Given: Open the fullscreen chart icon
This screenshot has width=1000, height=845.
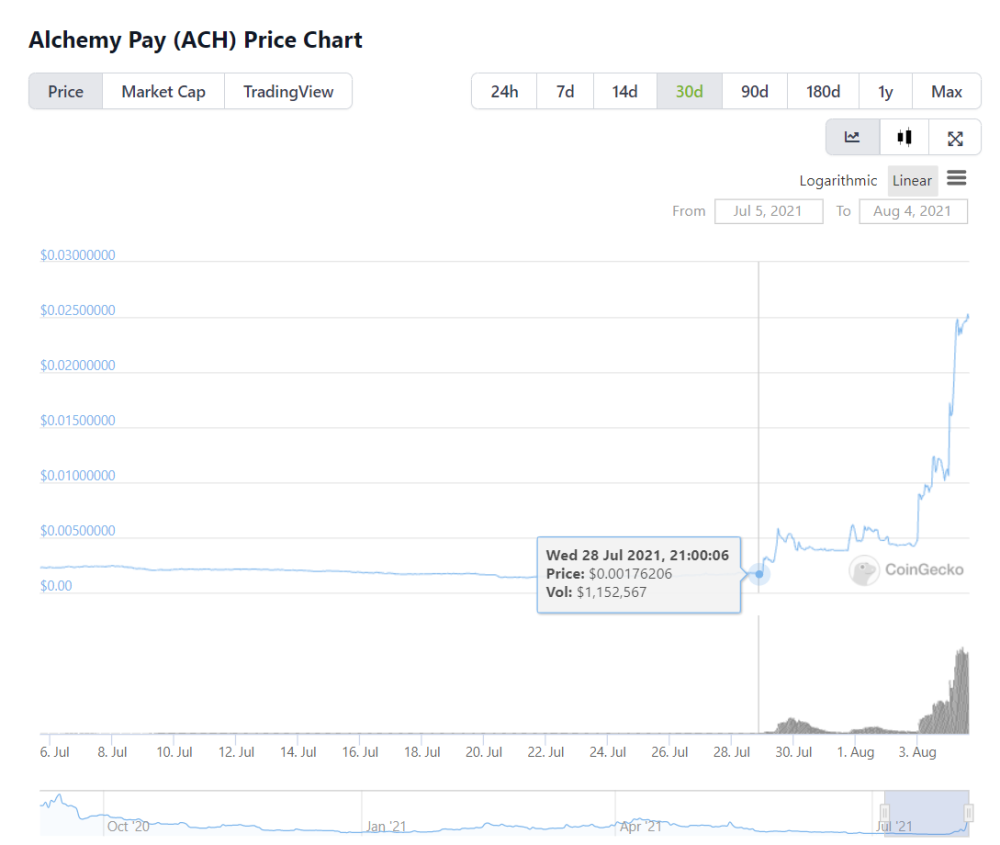Looking at the screenshot, I should click(955, 138).
